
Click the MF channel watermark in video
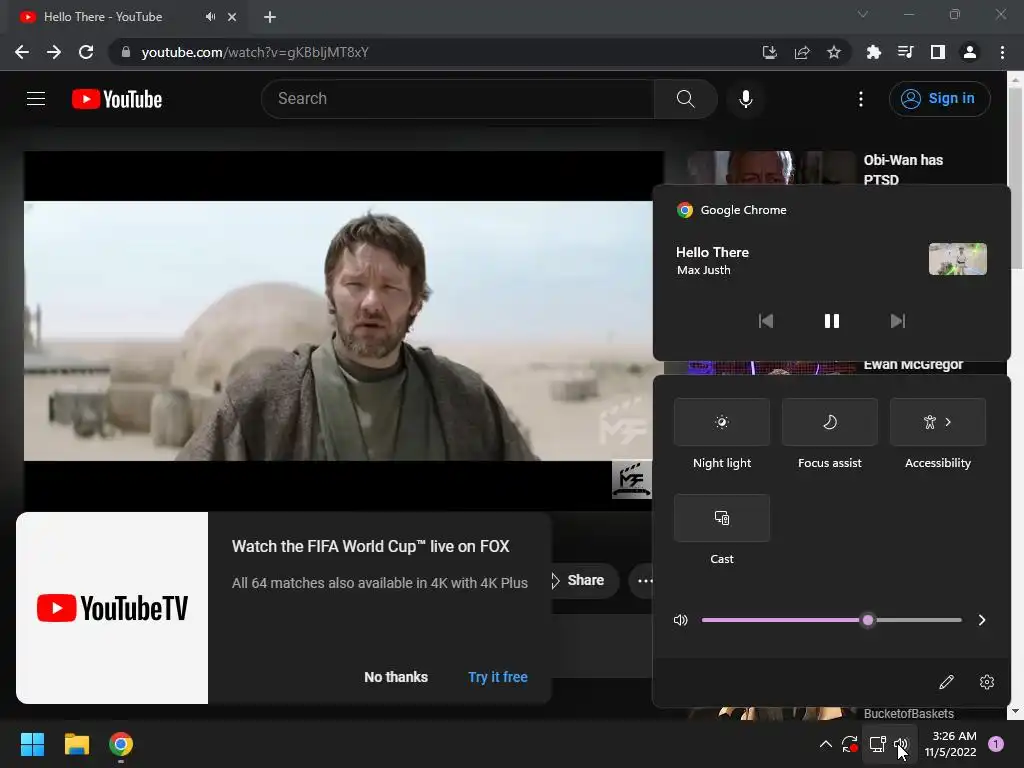(x=631, y=479)
